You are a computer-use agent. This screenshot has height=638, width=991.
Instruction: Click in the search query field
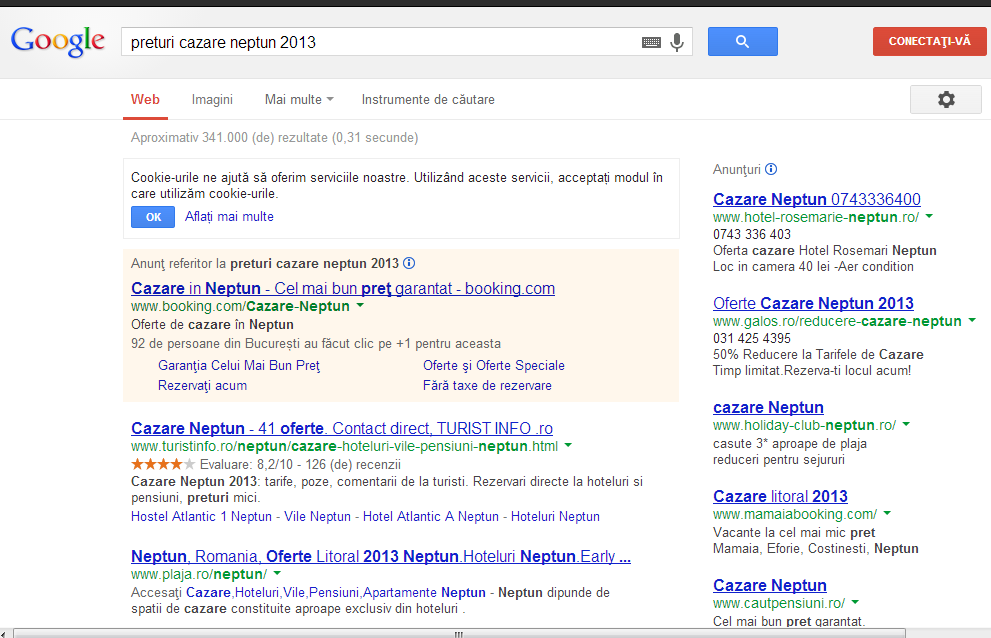pyautogui.click(x=379, y=42)
